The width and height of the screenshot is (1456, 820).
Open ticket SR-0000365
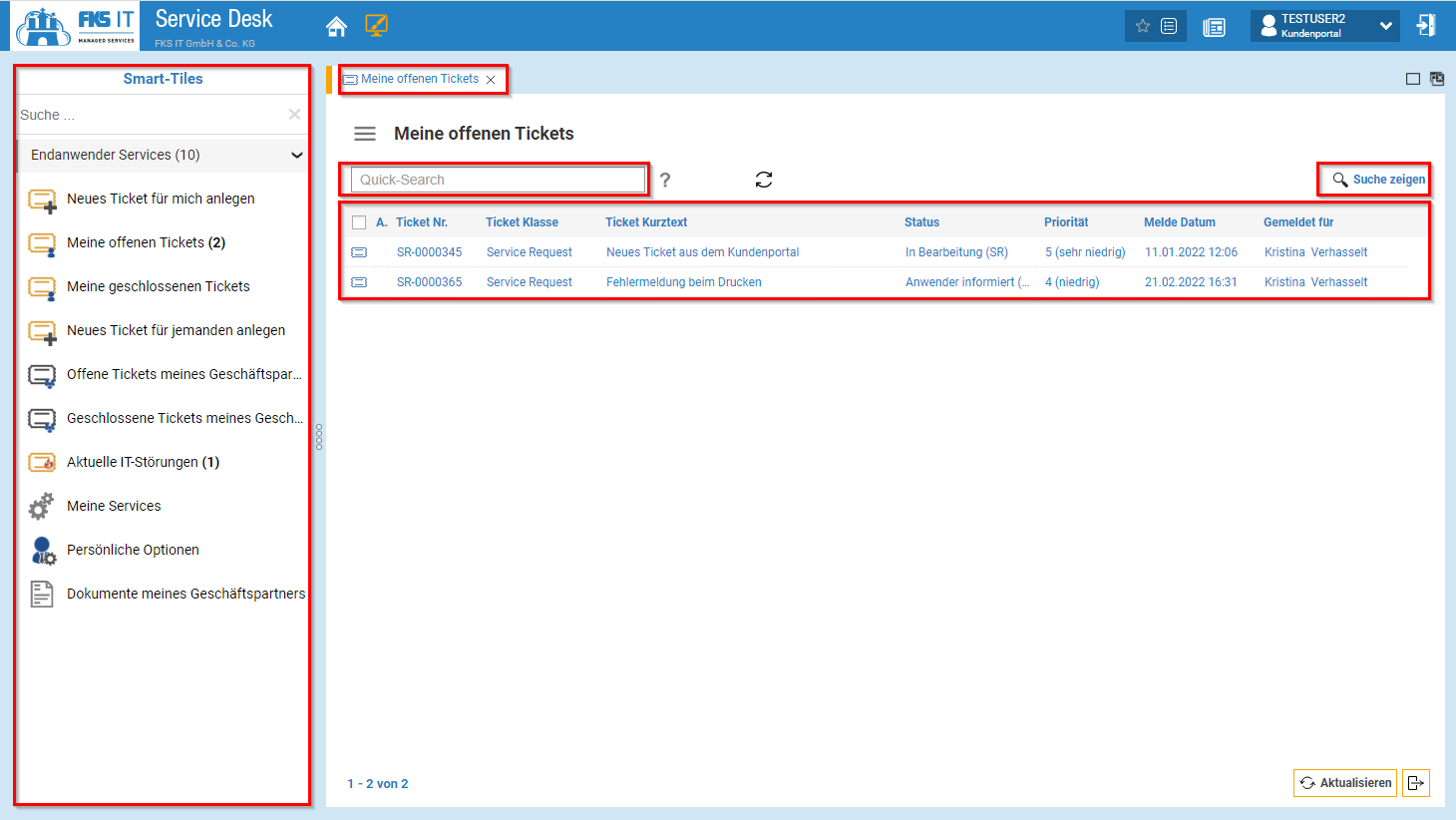click(429, 282)
